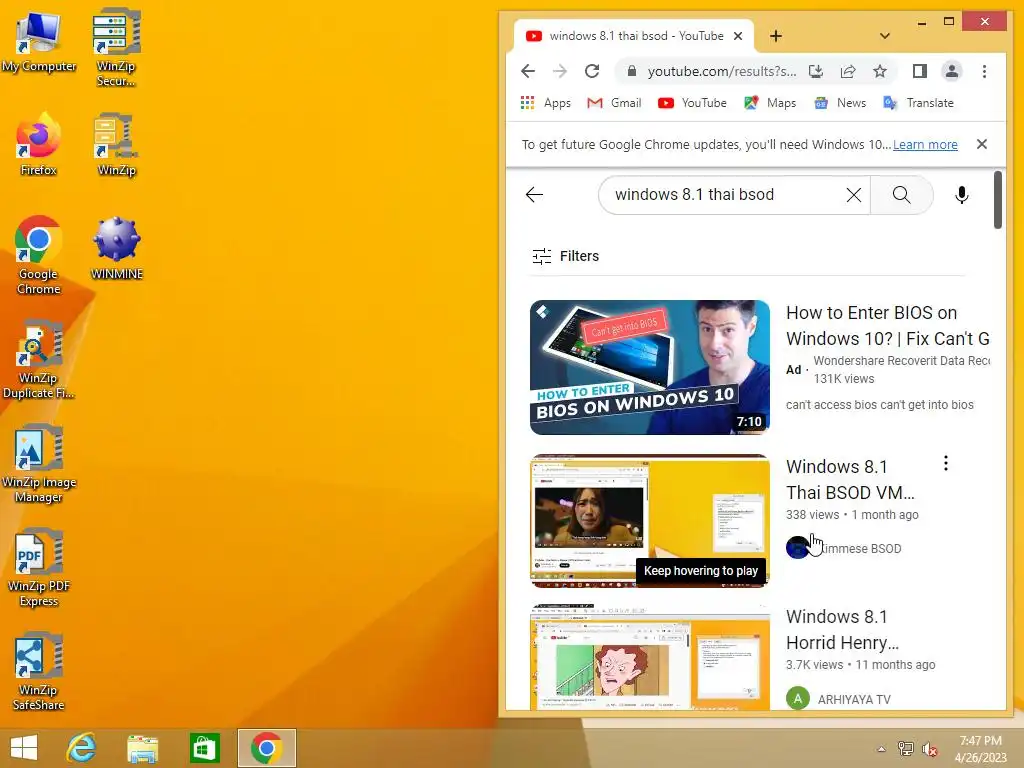Open Apps bookmark shortcut
1024x768 pixels.
click(x=546, y=103)
